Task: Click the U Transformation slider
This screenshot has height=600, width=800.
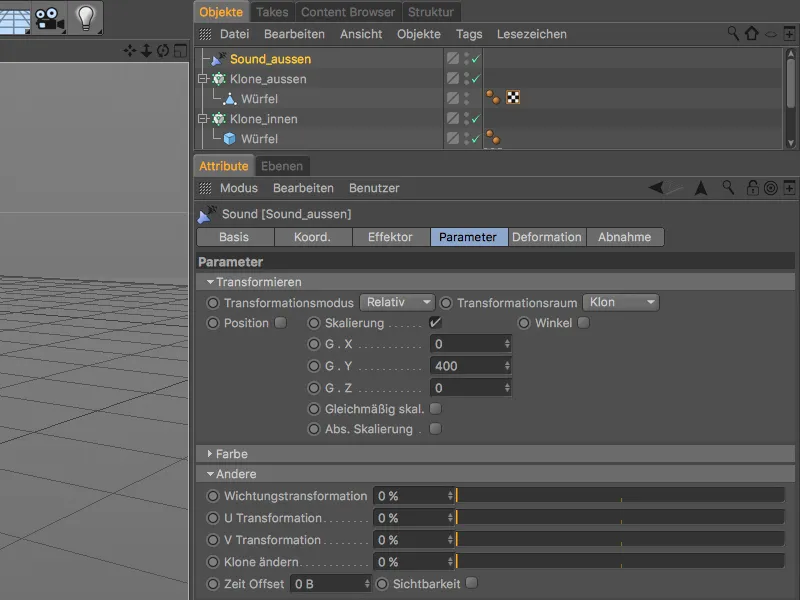Action: click(x=620, y=517)
